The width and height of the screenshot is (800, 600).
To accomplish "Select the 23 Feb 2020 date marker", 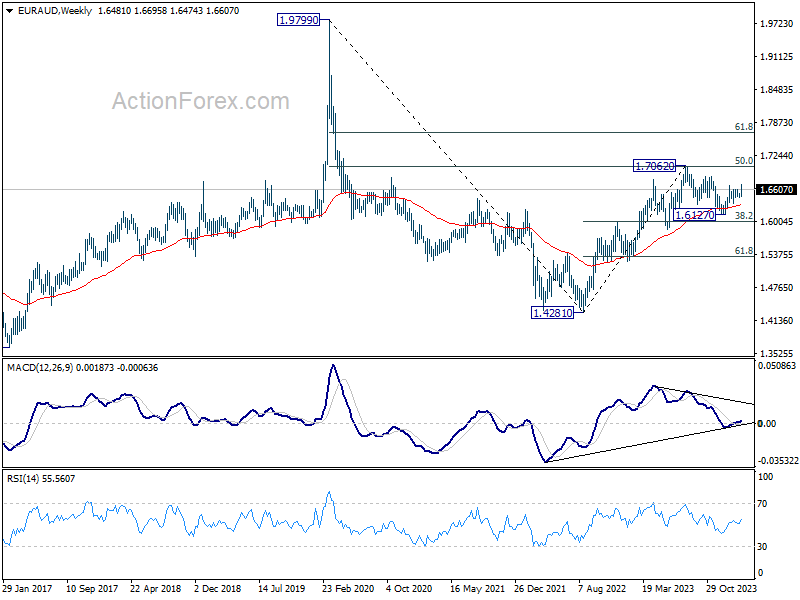I will (x=348, y=588).
